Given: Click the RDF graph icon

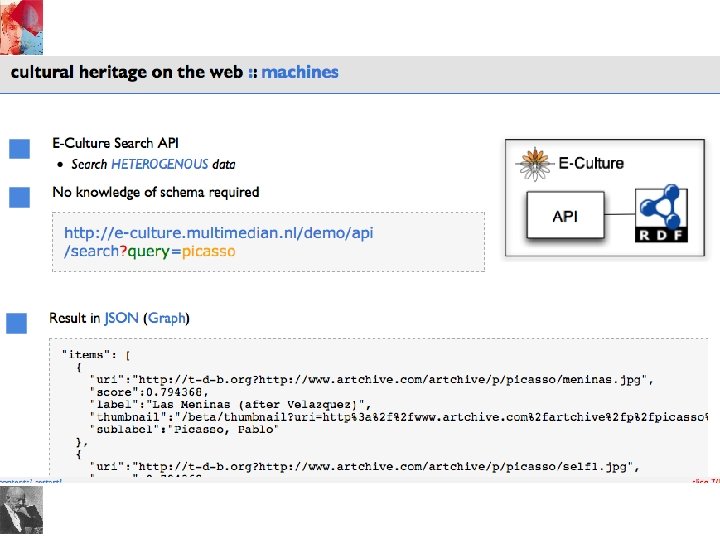Looking at the screenshot, I should coord(660,218).
